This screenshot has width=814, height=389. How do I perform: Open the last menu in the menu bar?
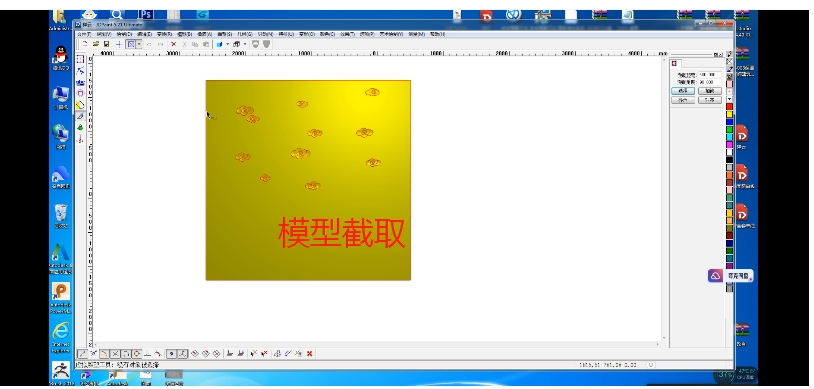pos(437,34)
